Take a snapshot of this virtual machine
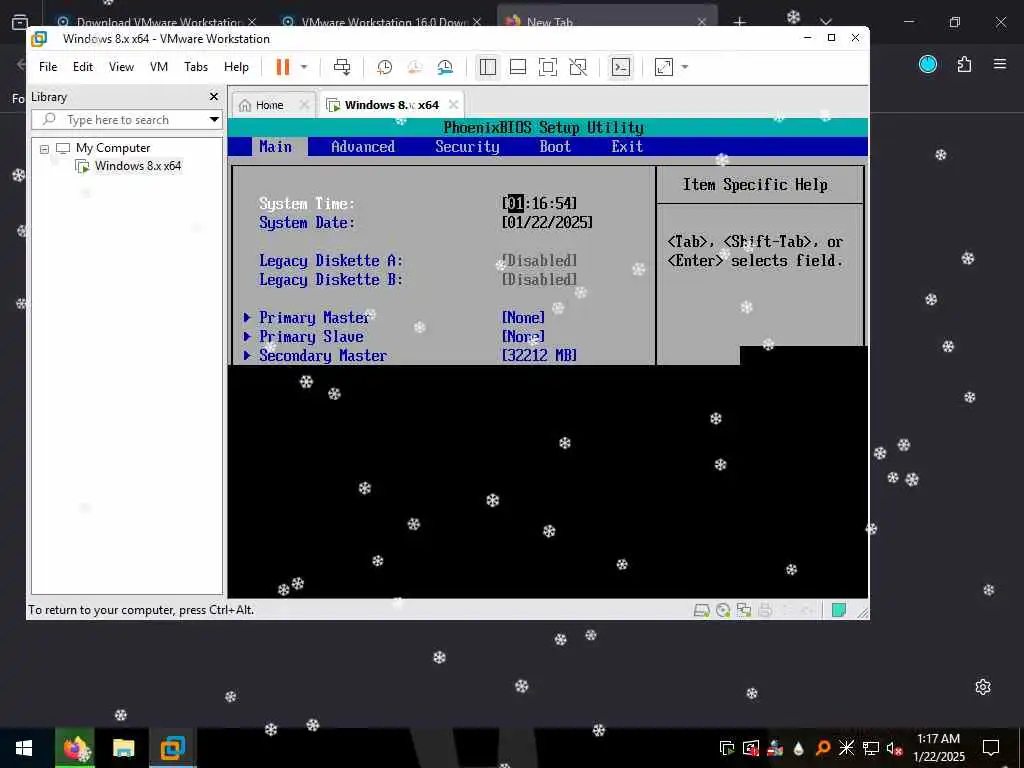 pos(385,67)
